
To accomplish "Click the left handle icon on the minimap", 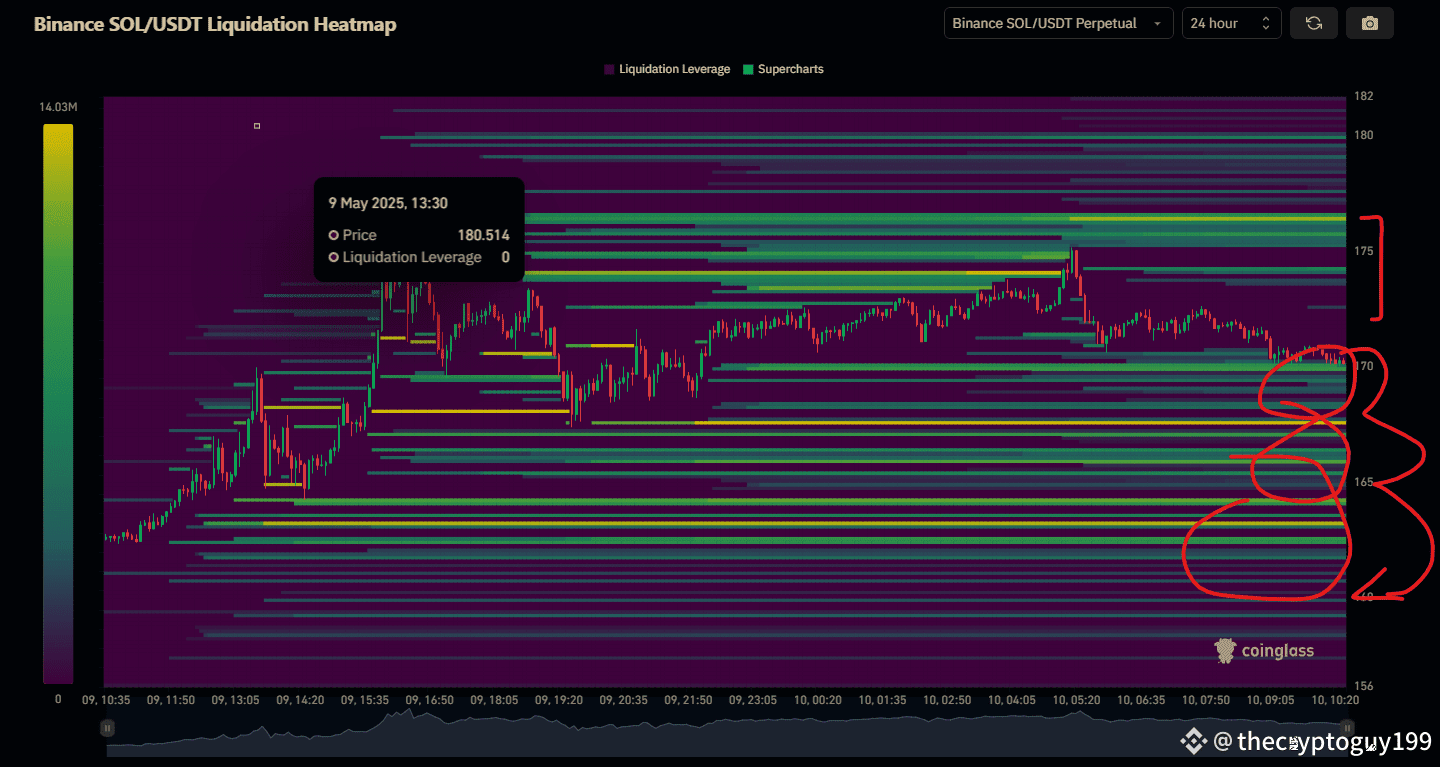I will (107, 728).
